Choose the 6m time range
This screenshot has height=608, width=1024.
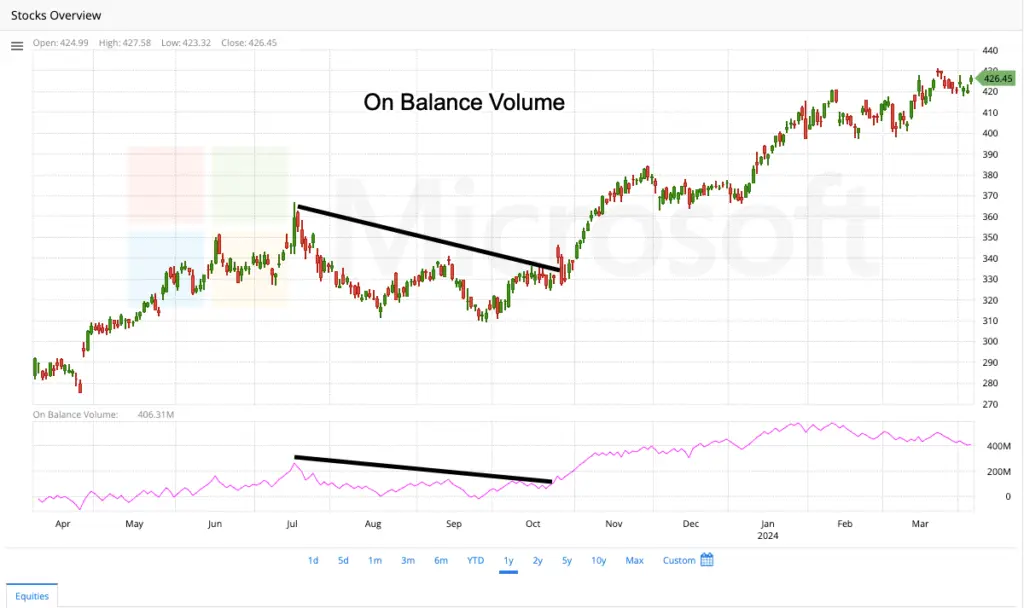(441, 560)
